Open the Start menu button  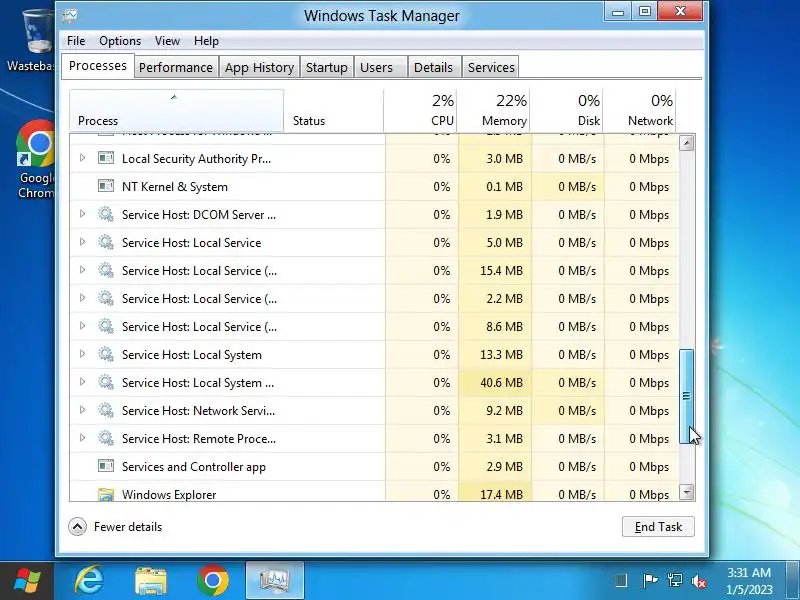click(27, 581)
